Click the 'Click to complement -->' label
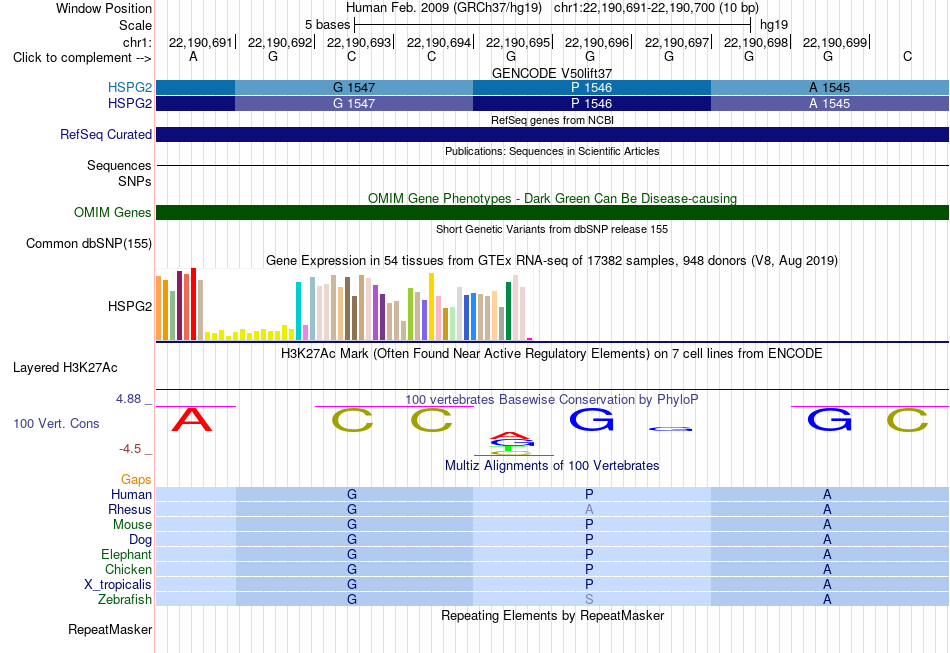 point(82,58)
